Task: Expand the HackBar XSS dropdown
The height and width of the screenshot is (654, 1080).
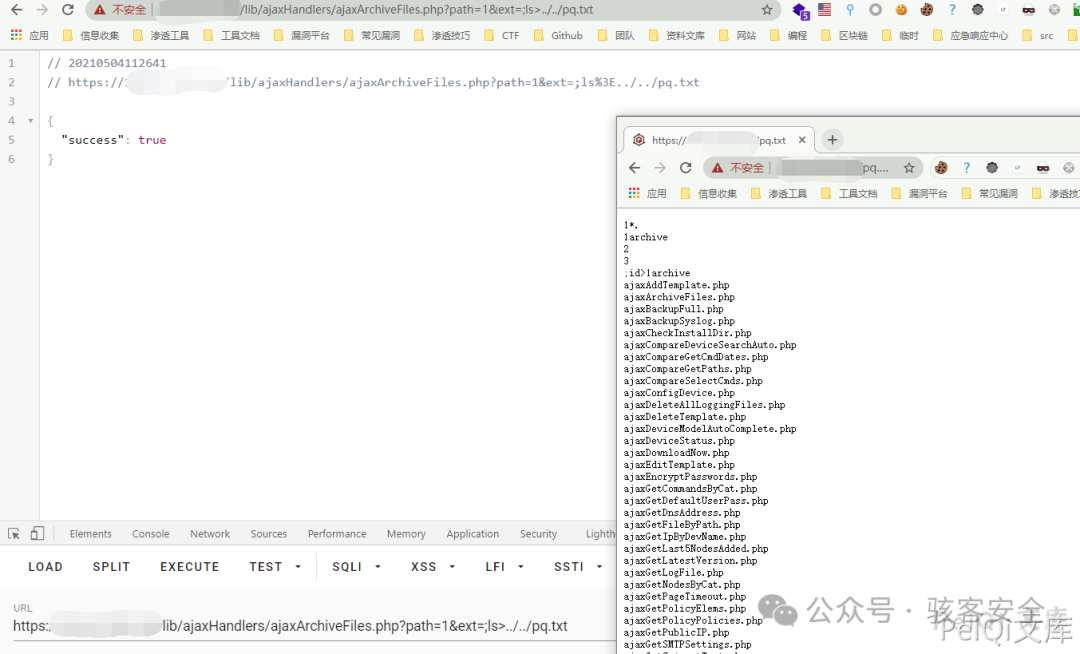Action: (x=433, y=567)
